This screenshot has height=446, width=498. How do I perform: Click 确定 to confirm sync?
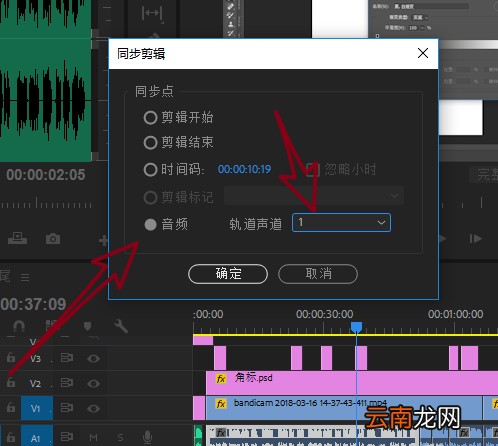[228, 274]
